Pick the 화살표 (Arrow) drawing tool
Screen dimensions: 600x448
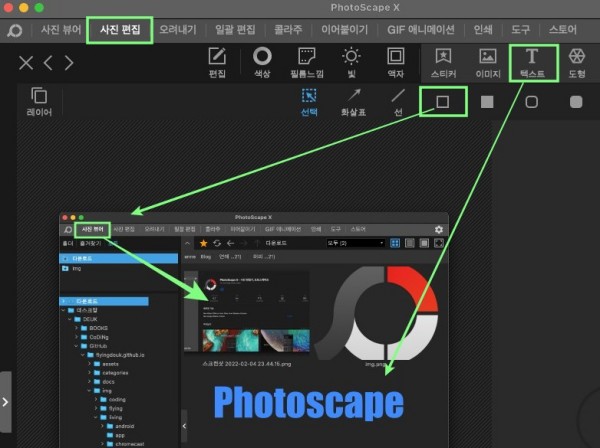click(x=354, y=102)
